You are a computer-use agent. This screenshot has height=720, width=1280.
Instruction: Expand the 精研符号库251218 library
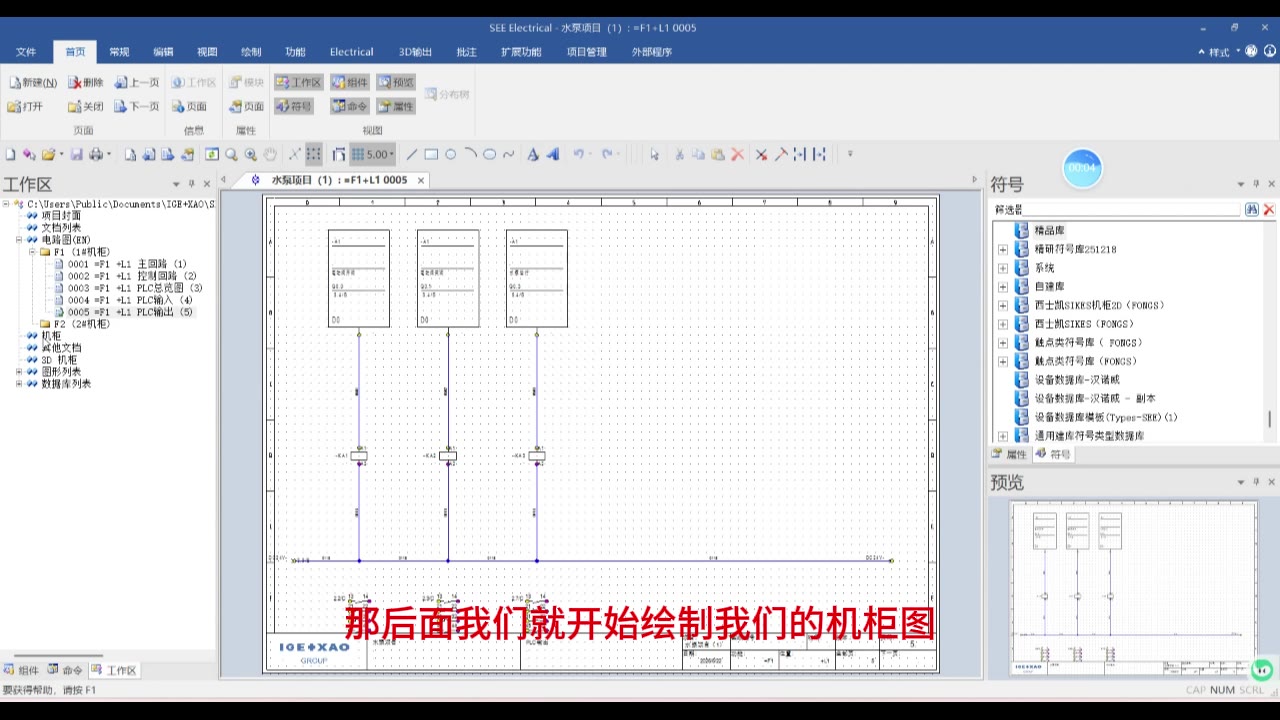coord(1003,249)
